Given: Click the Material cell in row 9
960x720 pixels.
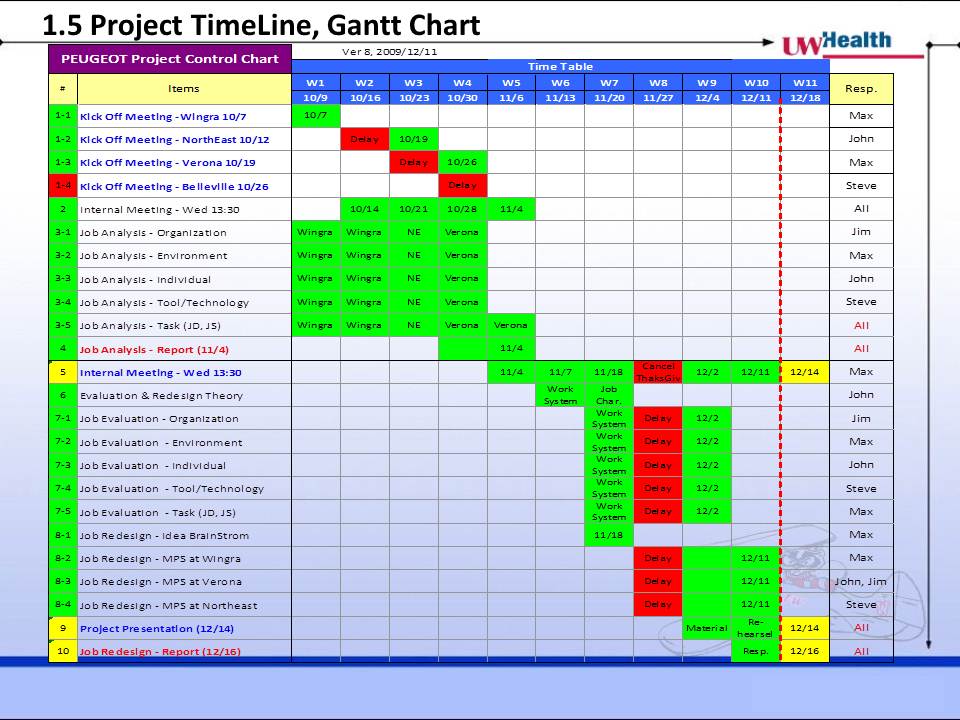Looking at the screenshot, I should 707,628.
